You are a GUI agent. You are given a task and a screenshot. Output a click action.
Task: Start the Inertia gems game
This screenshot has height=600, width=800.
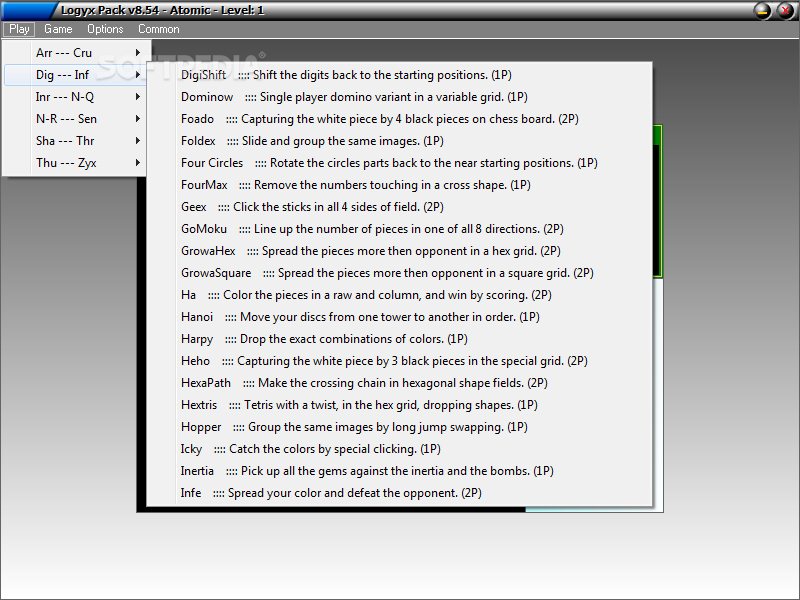399,470
